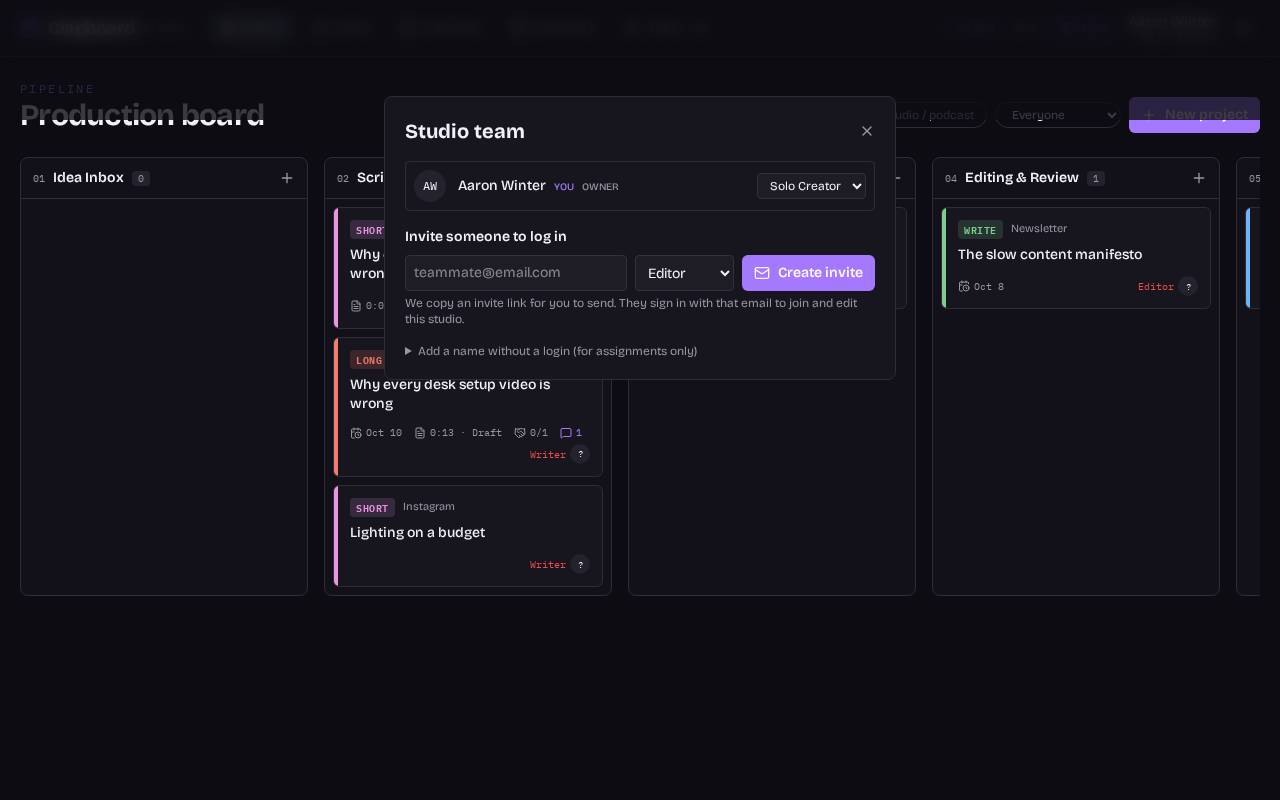The height and width of the screenshot is (800, 1280).
Task: Click the calendar icon beside Oct 8
Action: pos(964,287)
